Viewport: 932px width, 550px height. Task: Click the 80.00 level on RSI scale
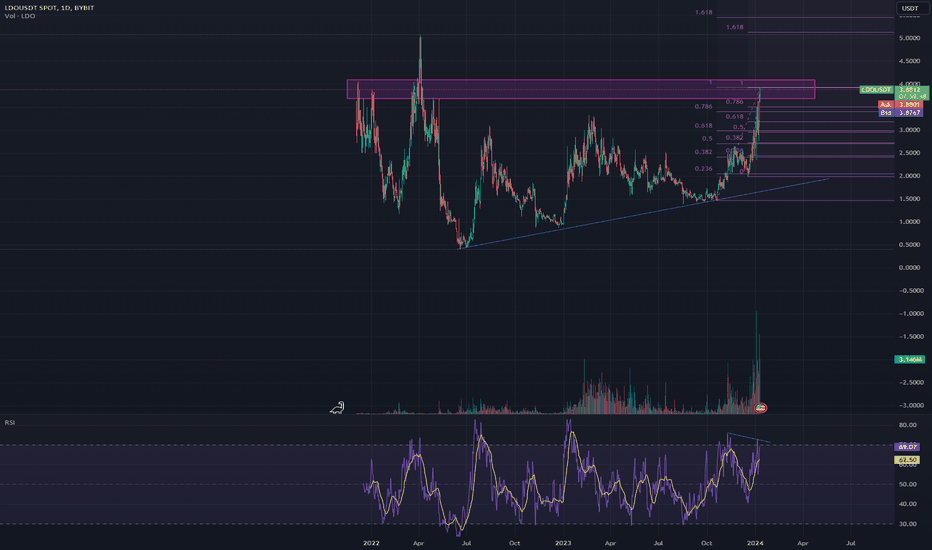(x=907, y=425)
